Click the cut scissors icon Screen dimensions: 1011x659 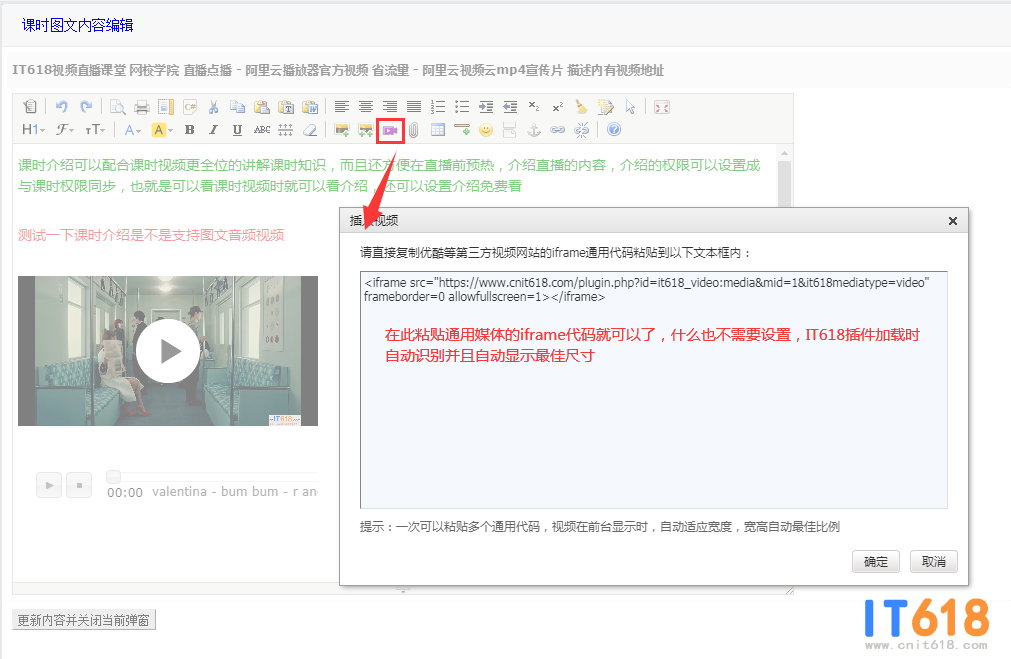pos(213,107)
